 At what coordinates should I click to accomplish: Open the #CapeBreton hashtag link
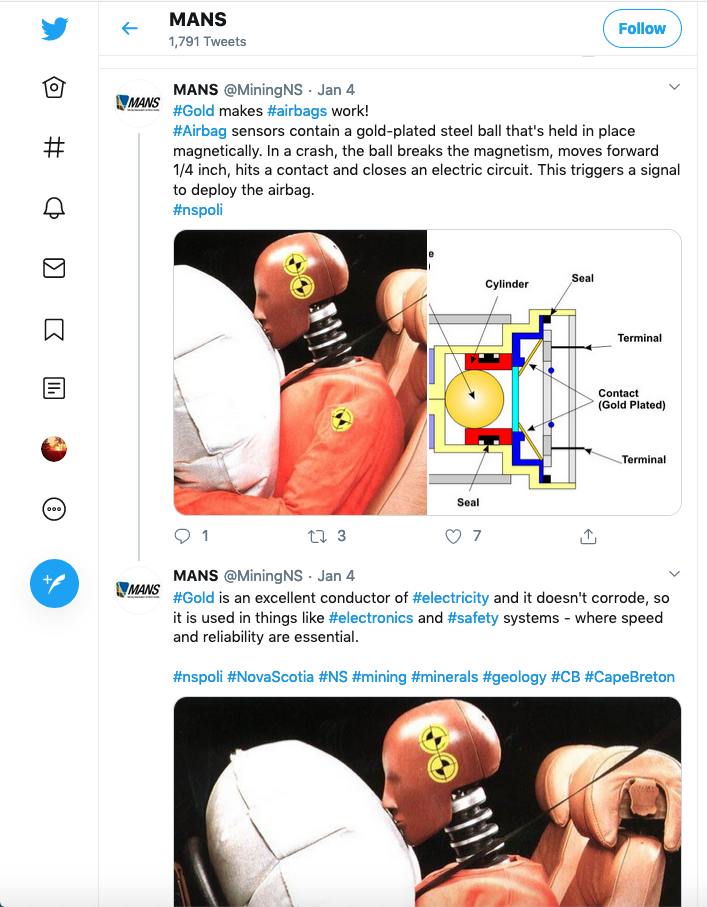point(629,677)
